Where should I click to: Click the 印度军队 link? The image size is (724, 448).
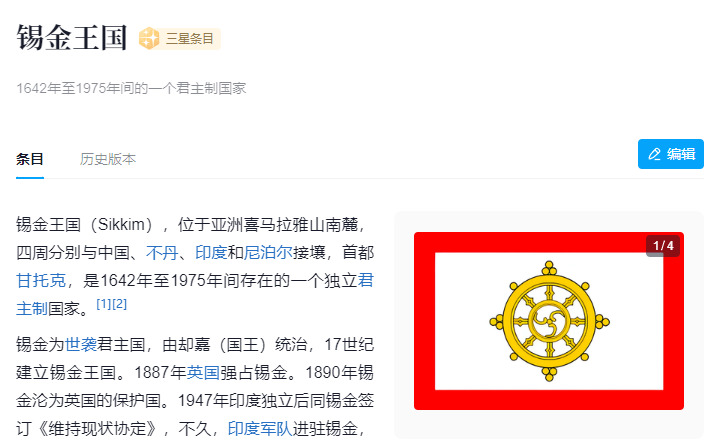260,429
